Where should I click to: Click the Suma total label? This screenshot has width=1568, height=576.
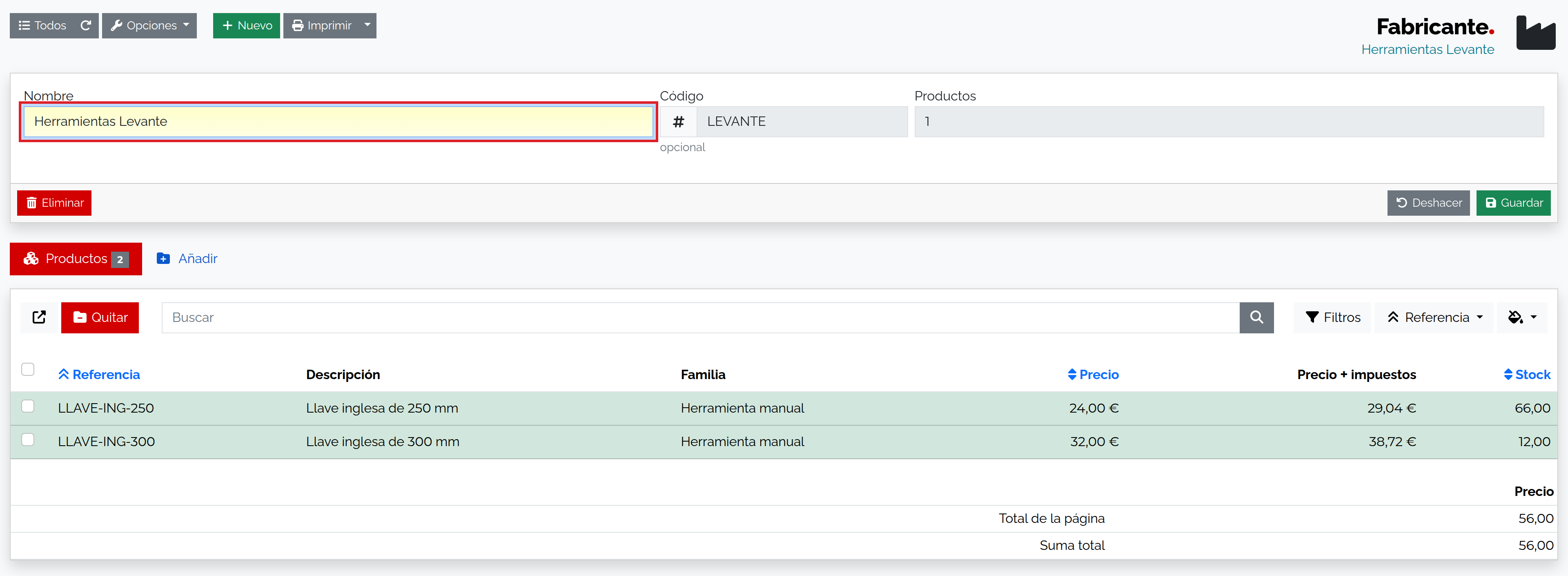click(x=1072, y=545)
